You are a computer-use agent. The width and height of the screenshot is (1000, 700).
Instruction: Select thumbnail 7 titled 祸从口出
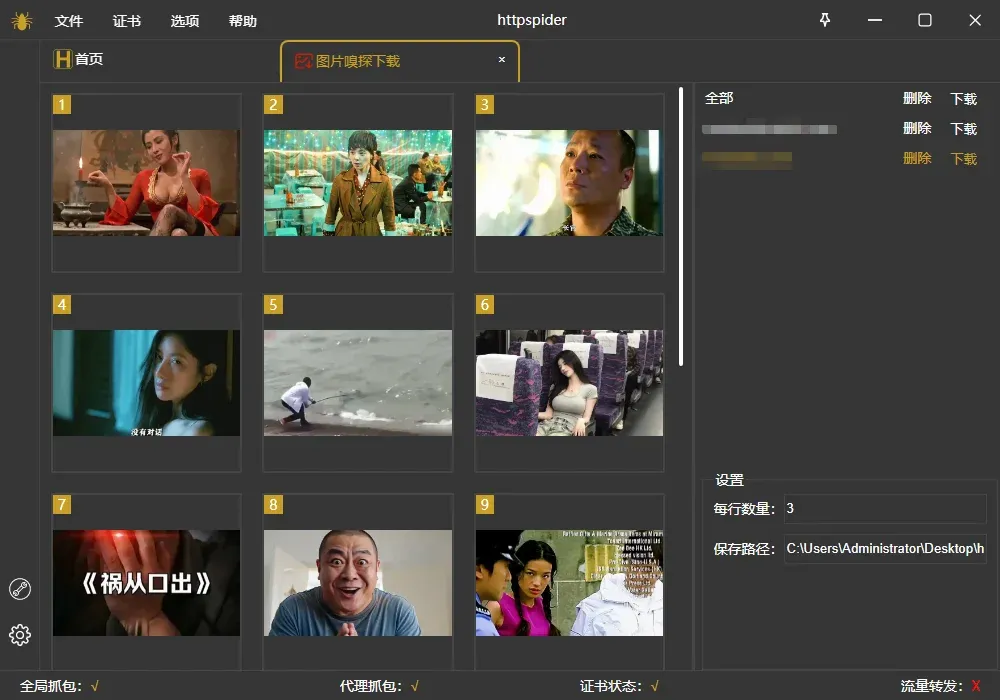click(147, 583)
